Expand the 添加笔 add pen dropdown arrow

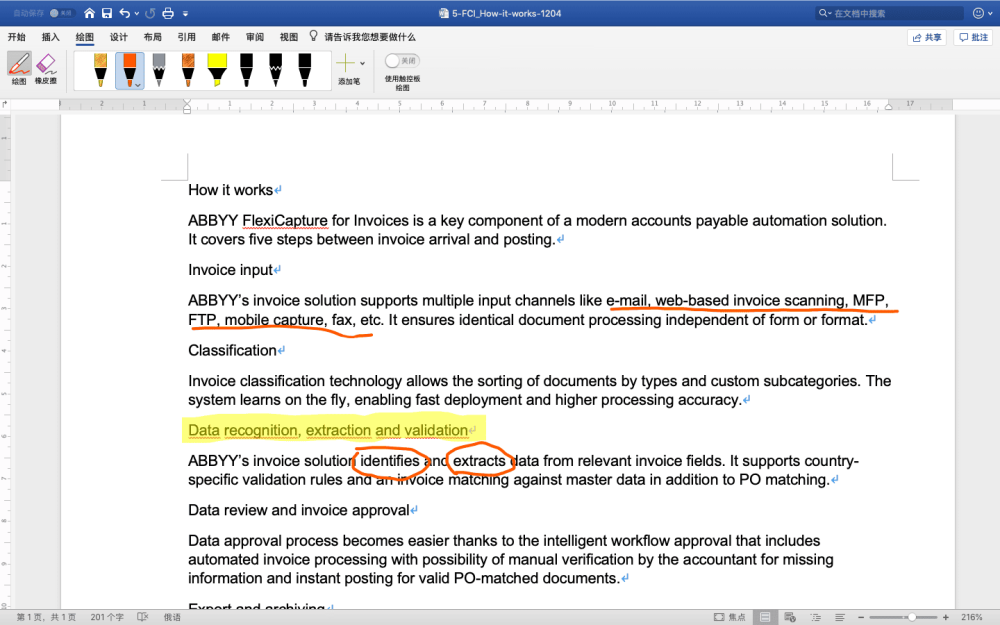tap(362, 63)
